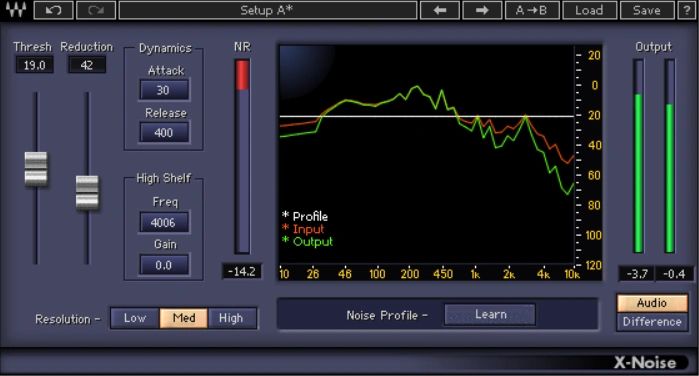The width and height of the screenshot is (699, 376).
Task: Click the Reduction slider handle
Action: tap(87, 192)
